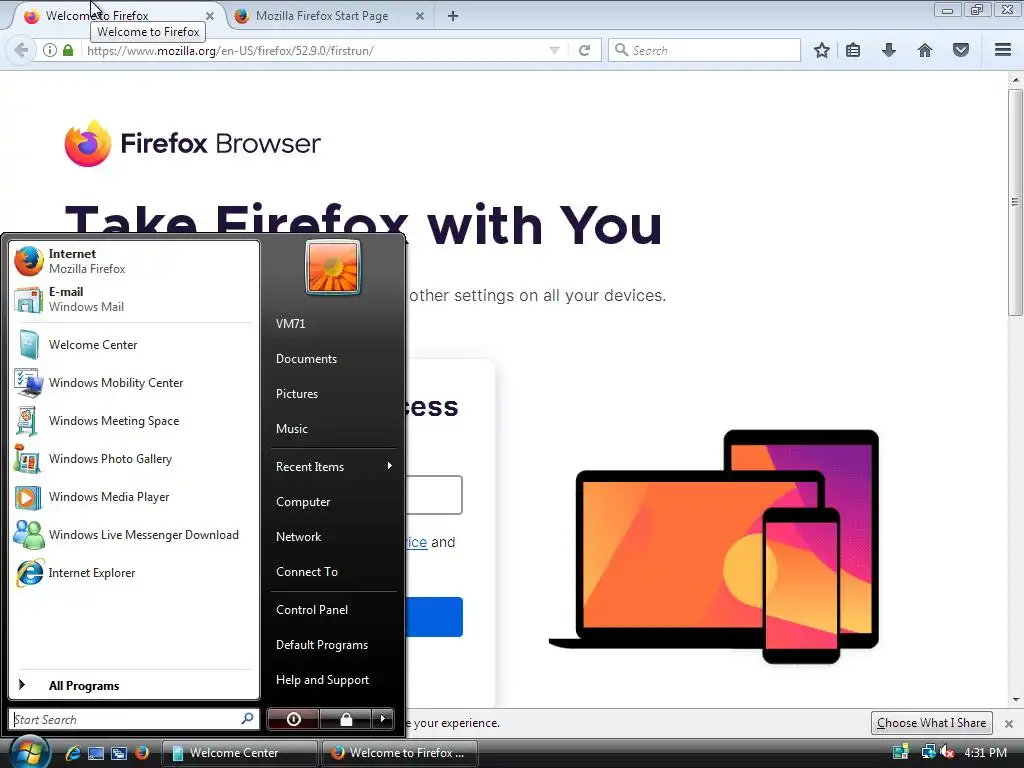Click Firefox quick launch icon
The width and height of the screenshot is (1024, 768).
coord(142,753)
